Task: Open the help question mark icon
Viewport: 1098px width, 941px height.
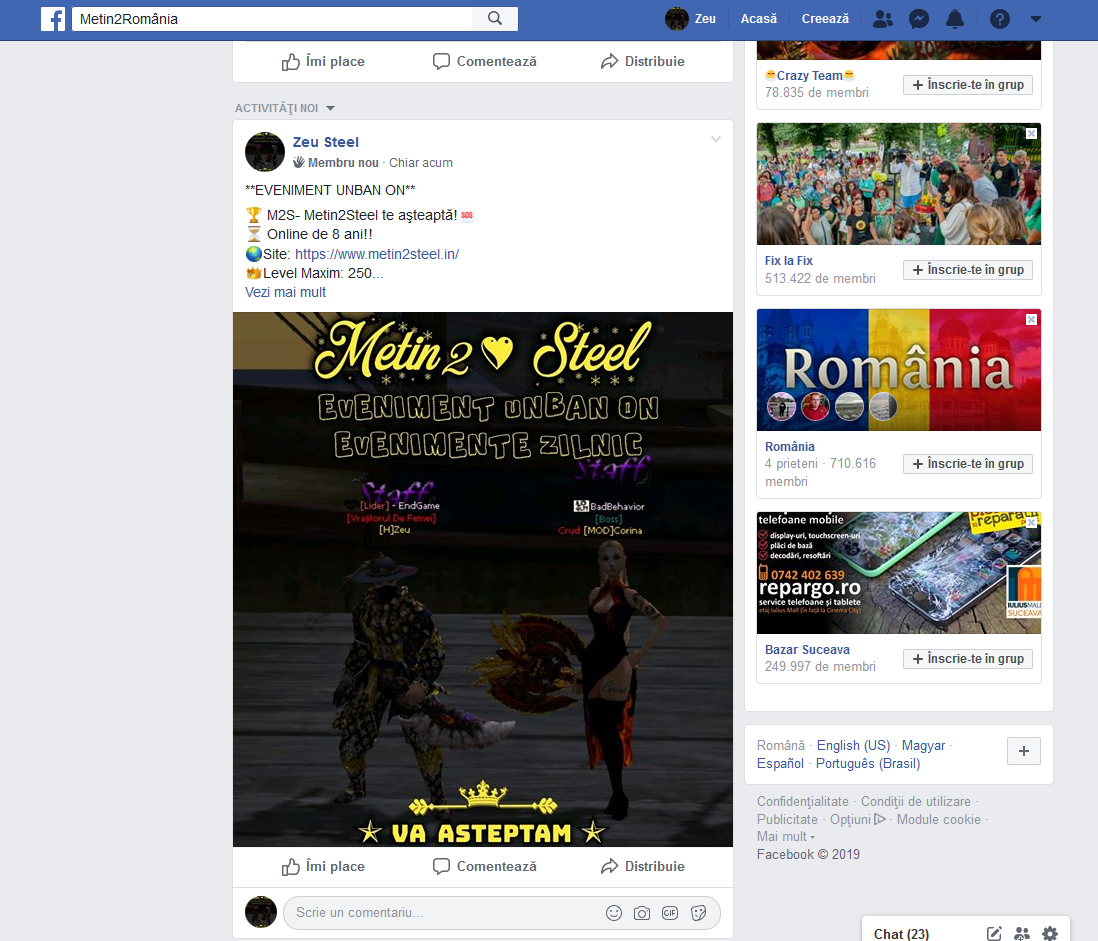Action: pos(1000,19)
